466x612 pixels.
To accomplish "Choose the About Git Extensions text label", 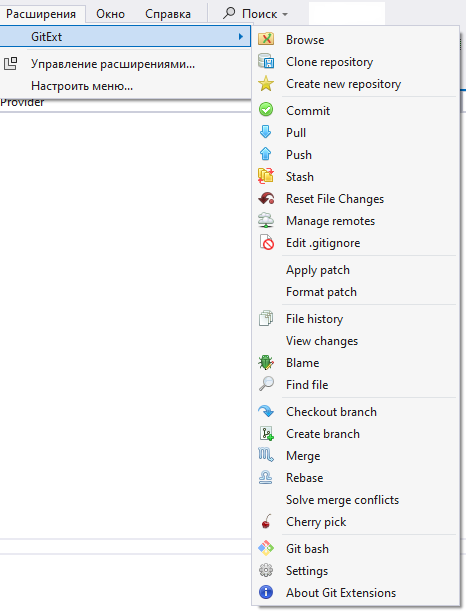I will click(341, 592).
